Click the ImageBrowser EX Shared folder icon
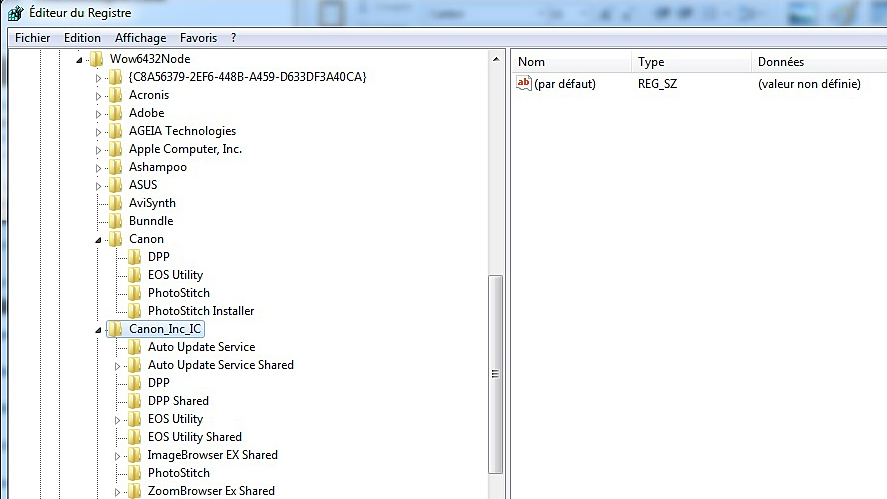Screen dimensions: 887x499 (x=135, y=455)
